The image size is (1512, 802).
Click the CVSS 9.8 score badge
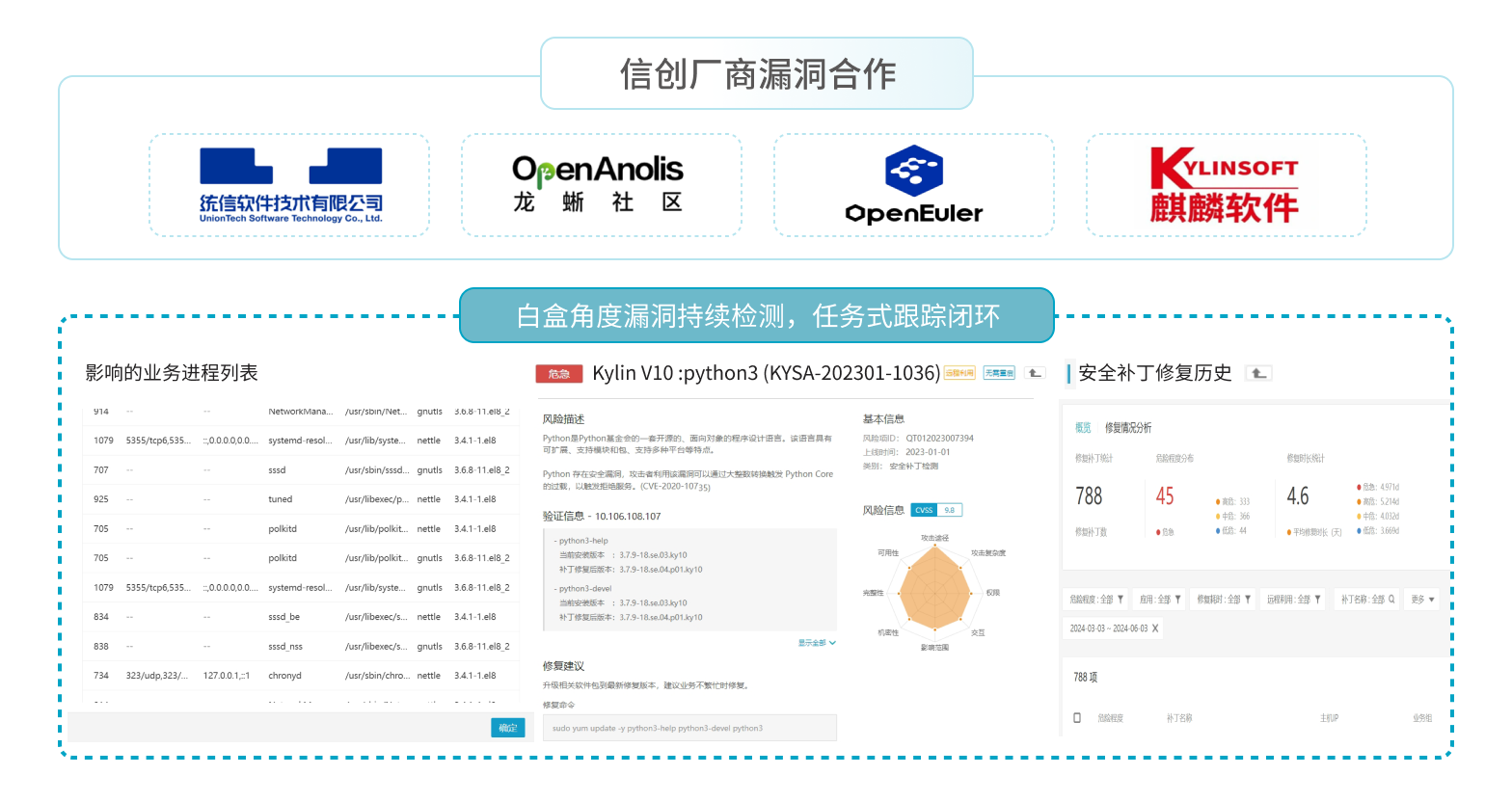936,510
